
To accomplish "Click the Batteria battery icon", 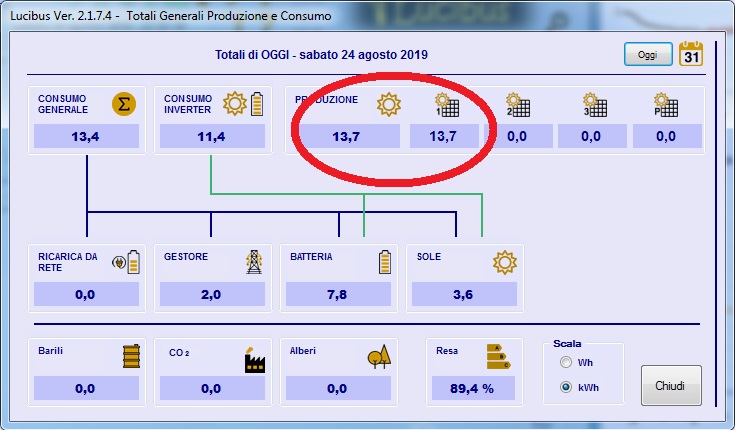I will coord(385,262).
